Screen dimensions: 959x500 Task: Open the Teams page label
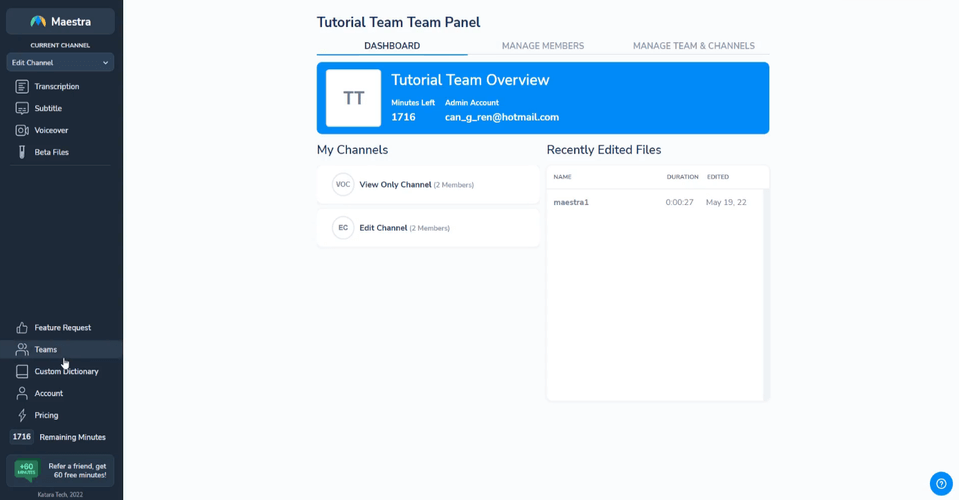pos(46,350)
